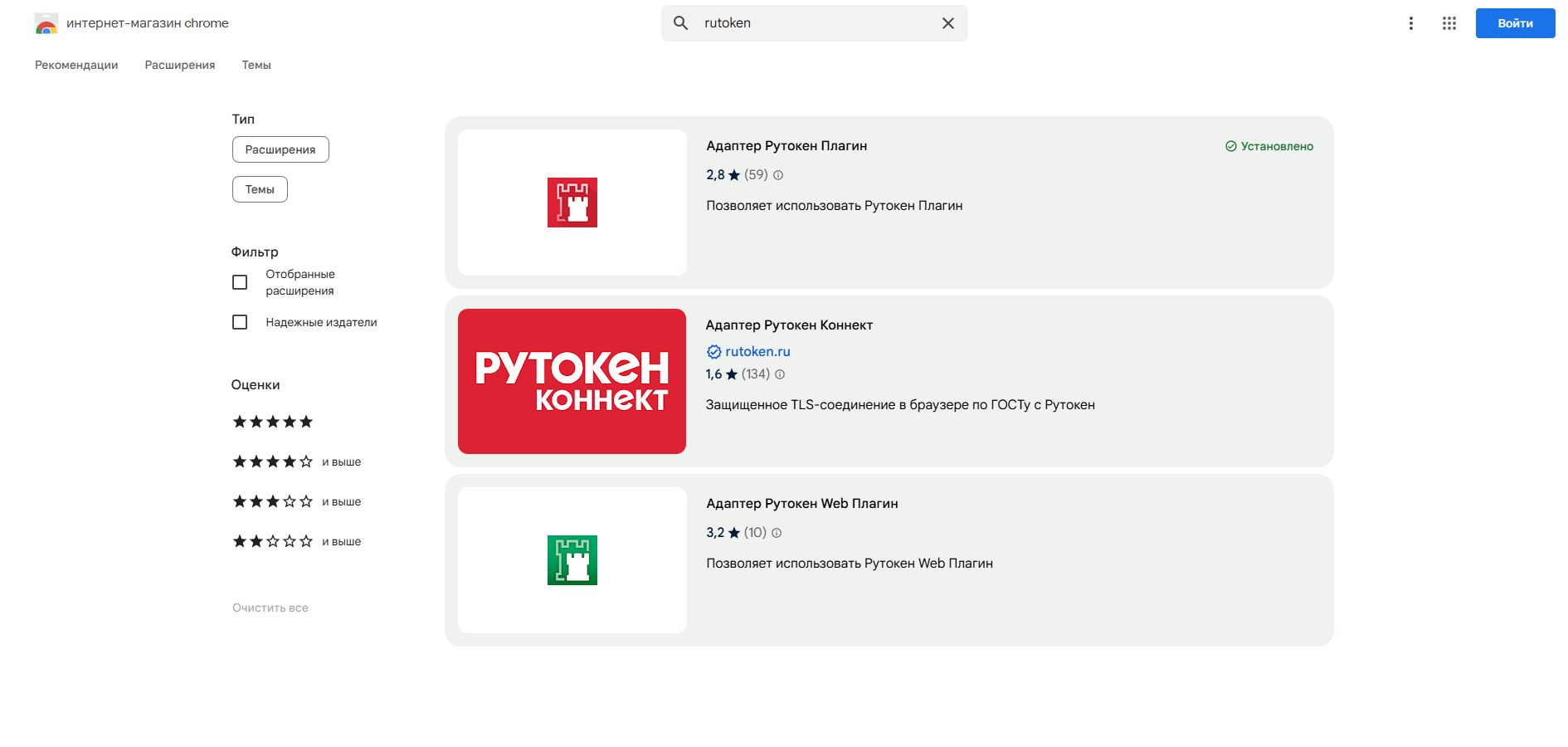
Task: Select the Расширения type filter chip
Action: [x=280, y=149]
